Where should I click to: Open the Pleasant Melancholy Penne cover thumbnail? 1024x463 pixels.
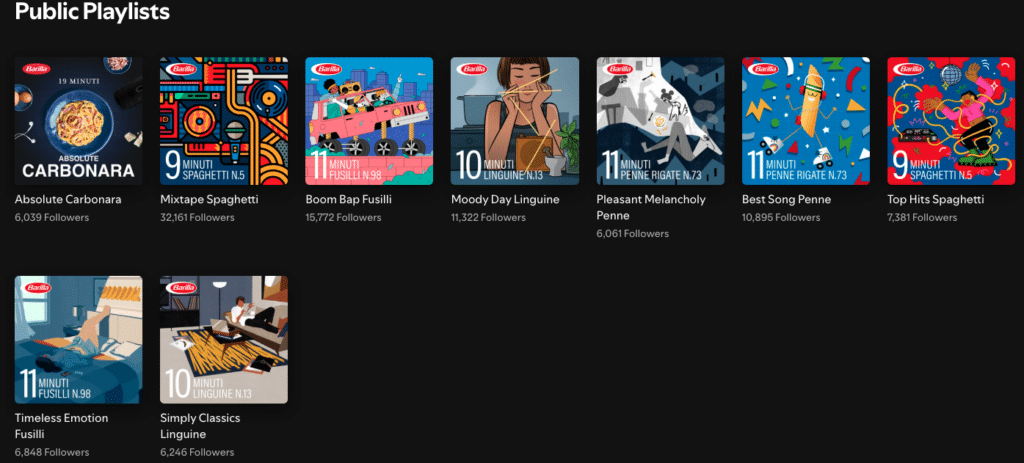point(660,121)
